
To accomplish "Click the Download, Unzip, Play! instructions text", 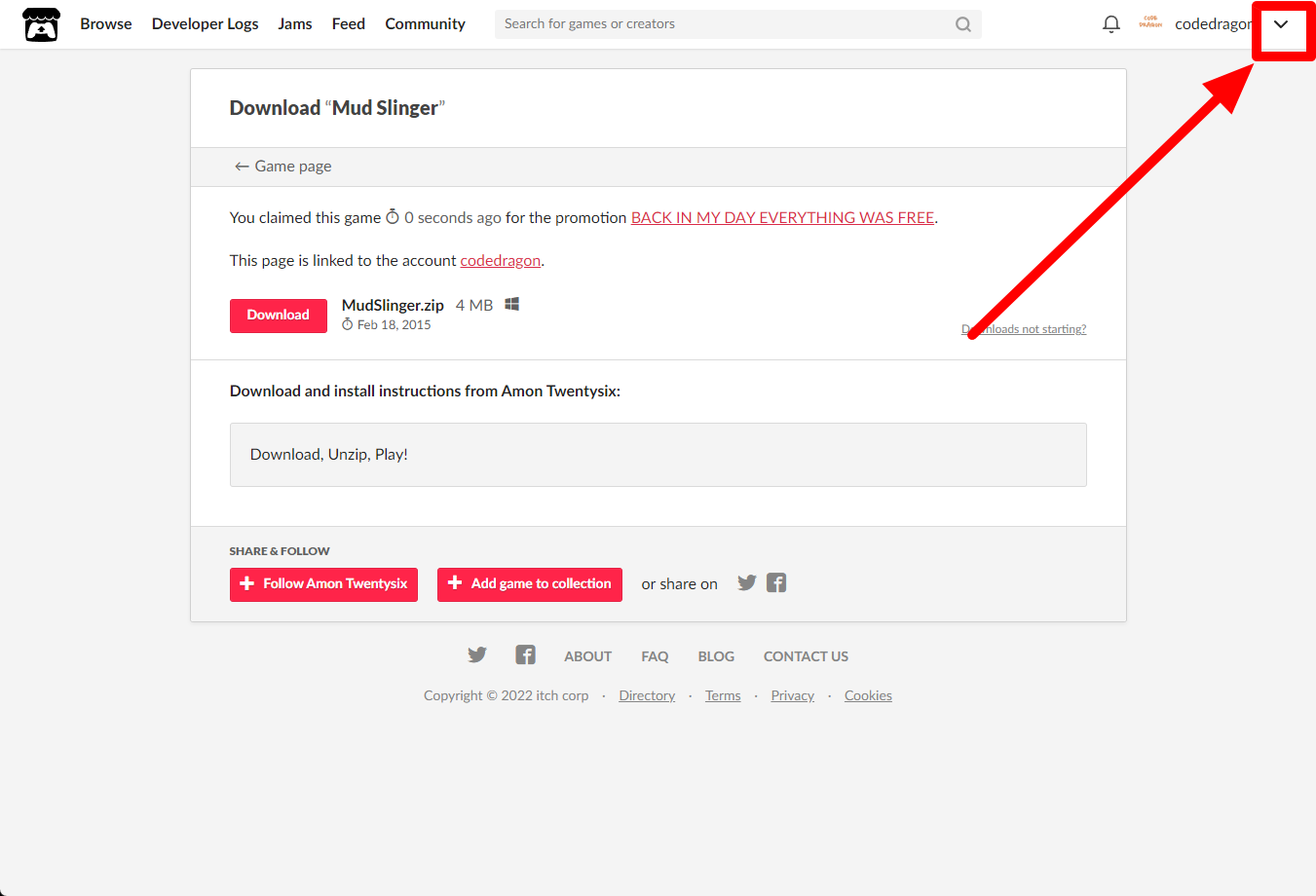I will [x=329, y=455].
